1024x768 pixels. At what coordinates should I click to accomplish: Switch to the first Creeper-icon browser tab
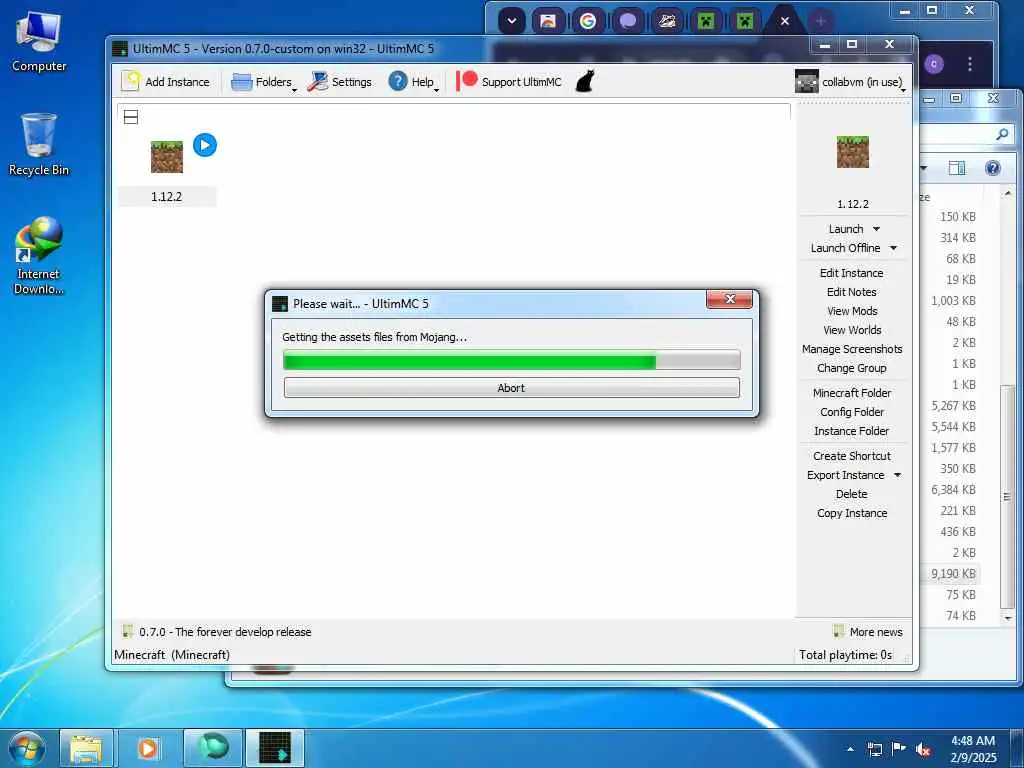pyautogui.click(x=706, y=21)
